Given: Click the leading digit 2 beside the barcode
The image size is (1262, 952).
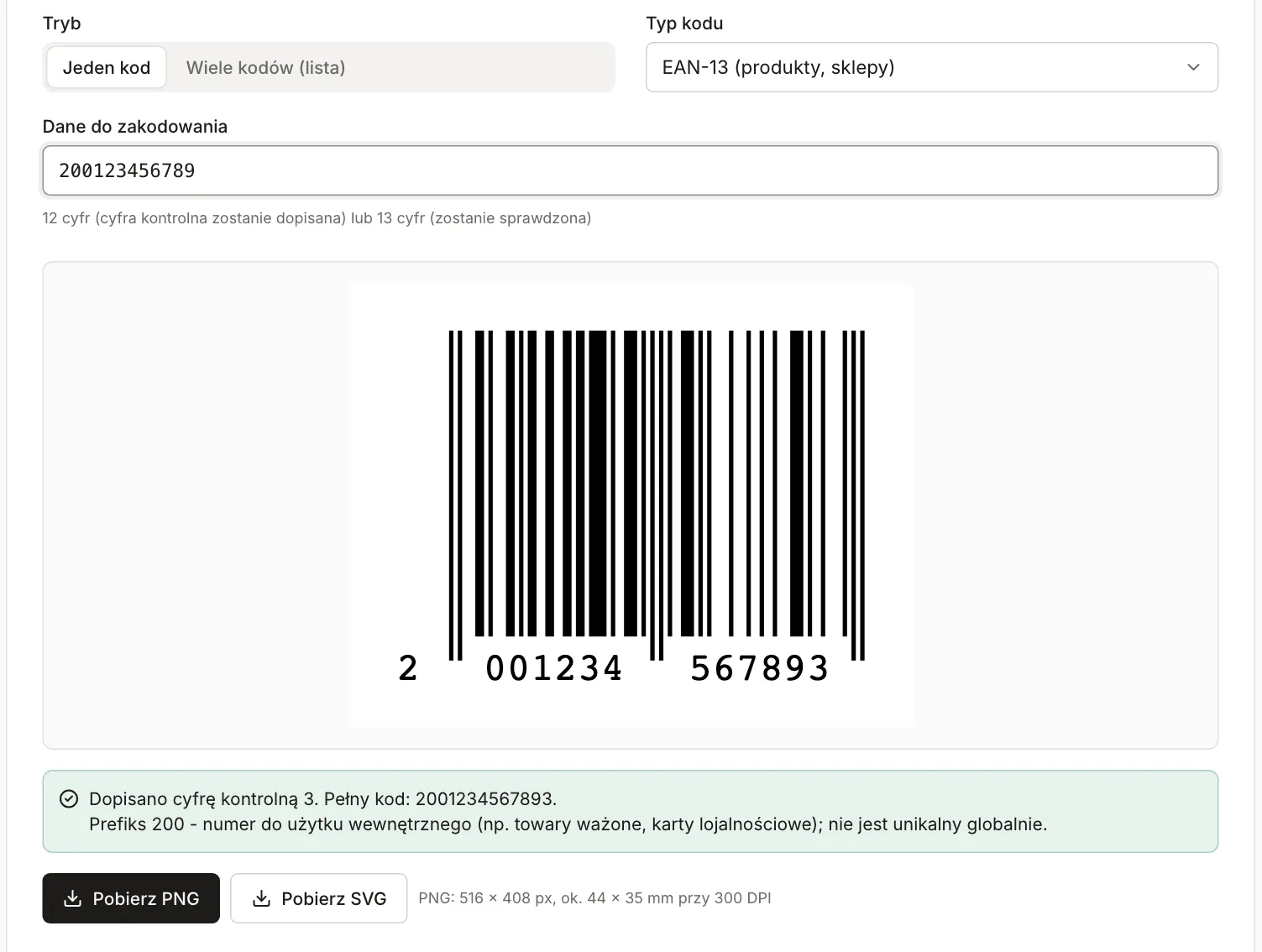Looking at the screenshot, I should coord(408,669).
